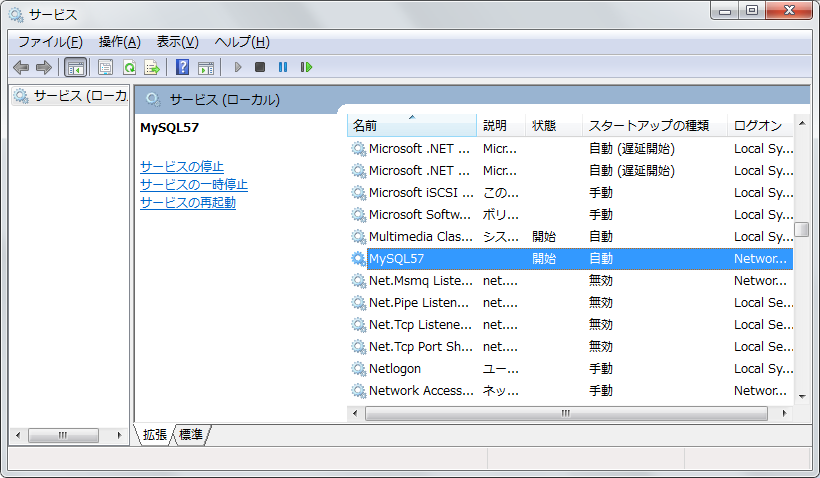Screen dimensions: 820x478
Task: Click the サービスの再起動 link
Action: pyautogui.click(x=188, y=202)
